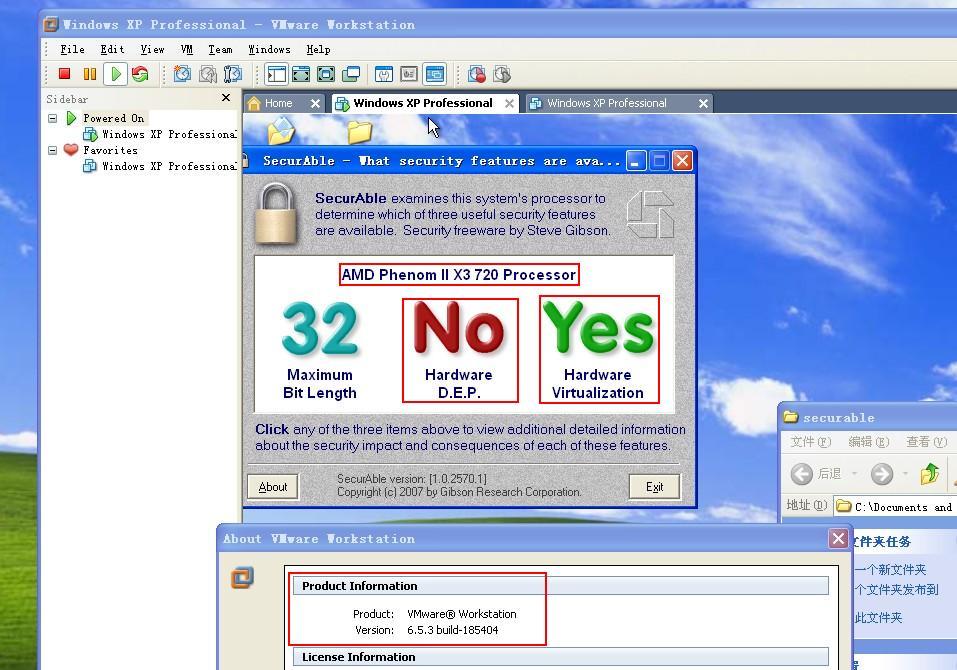957x670 pixels.
Task: Click the Forward arrow in securable explorer window
Action: [x=881, y=474]
